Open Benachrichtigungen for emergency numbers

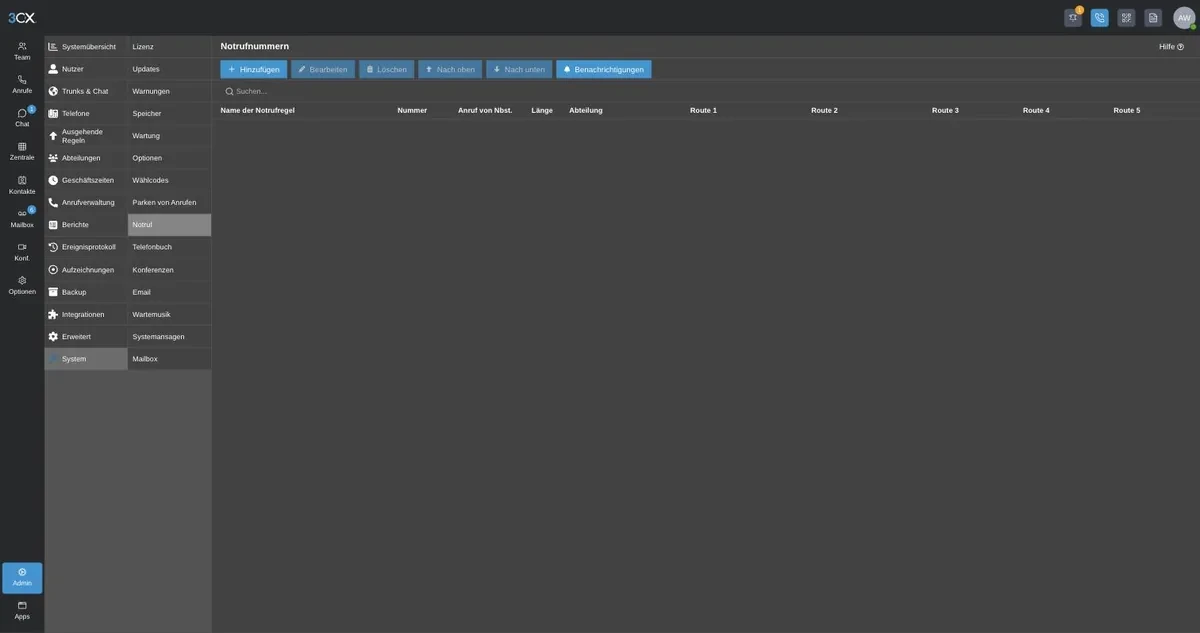pos(604,69)
